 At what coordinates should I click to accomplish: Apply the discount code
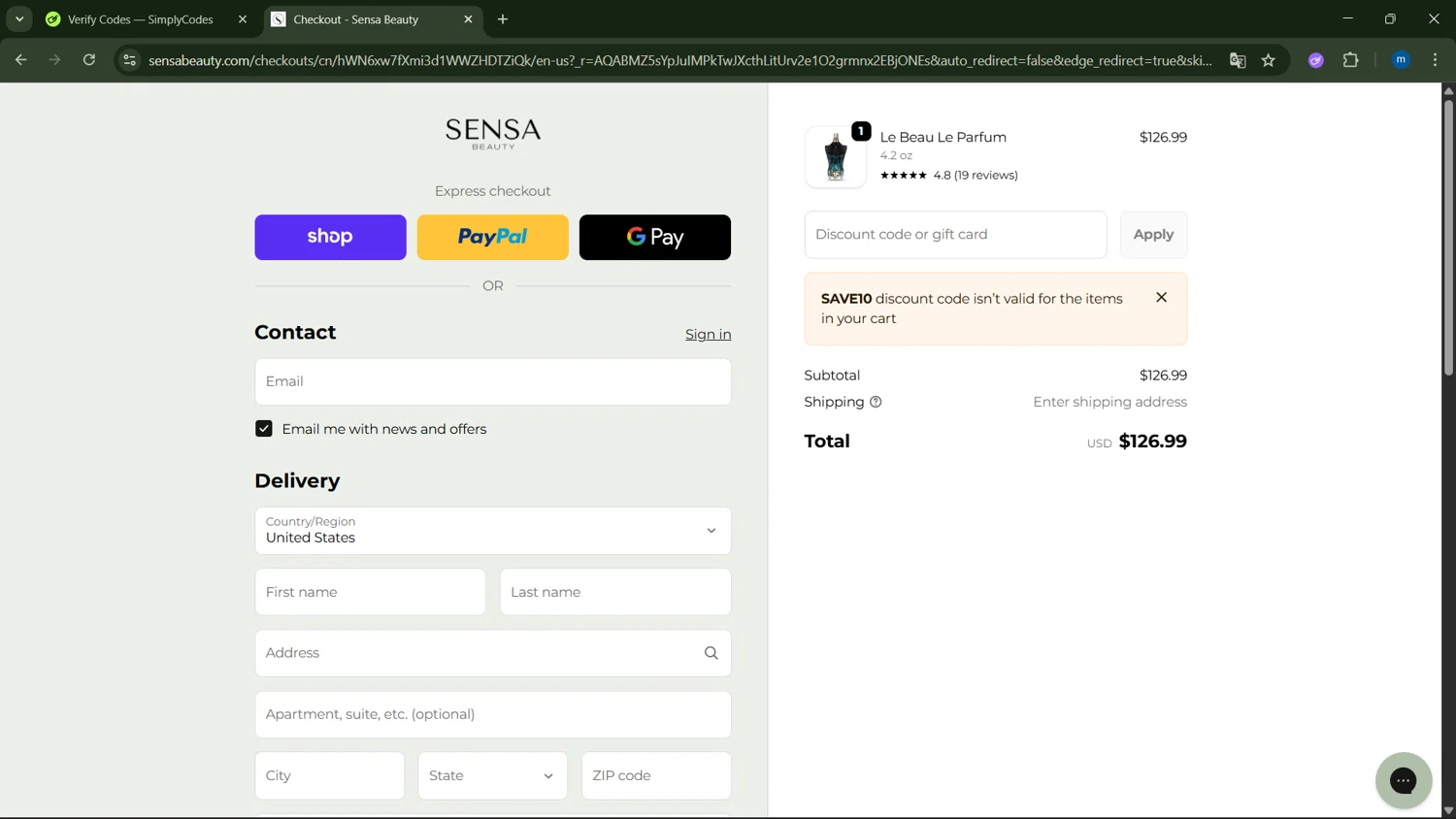[x=1153, y=235]
